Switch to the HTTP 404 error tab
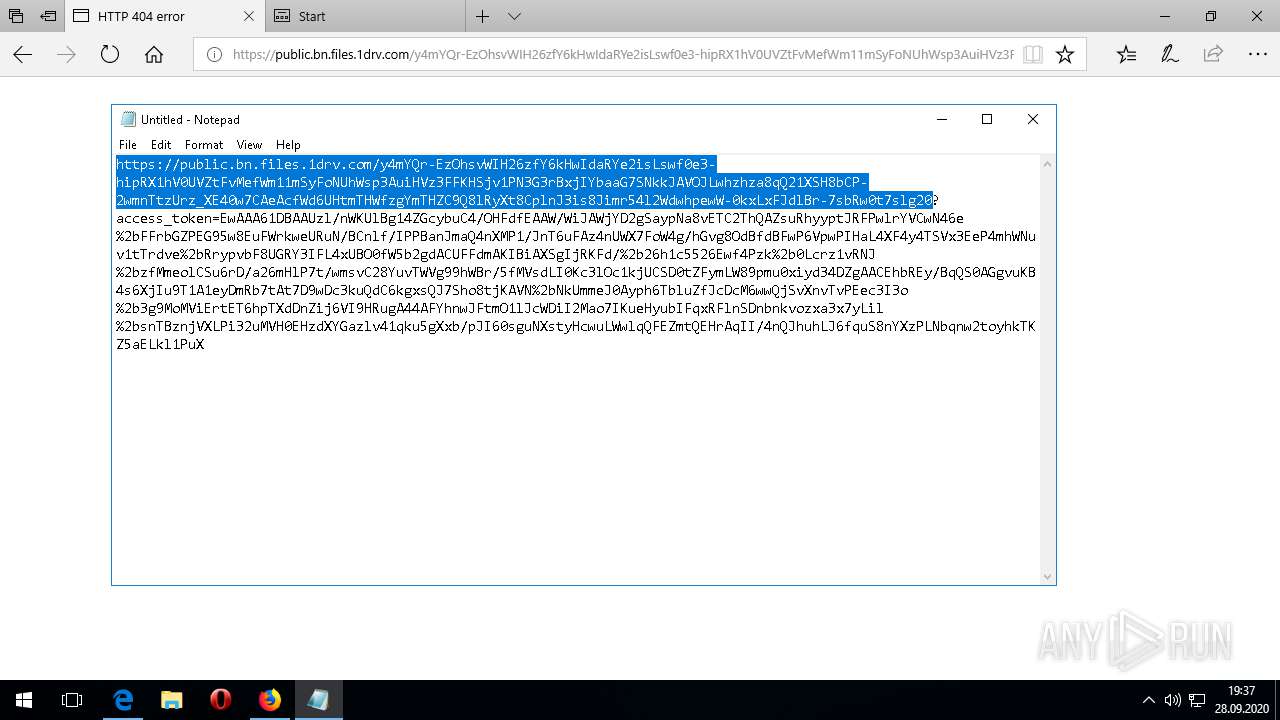Image resolution: width=1280 pixels, height=720 pixels. coord(165,16)
